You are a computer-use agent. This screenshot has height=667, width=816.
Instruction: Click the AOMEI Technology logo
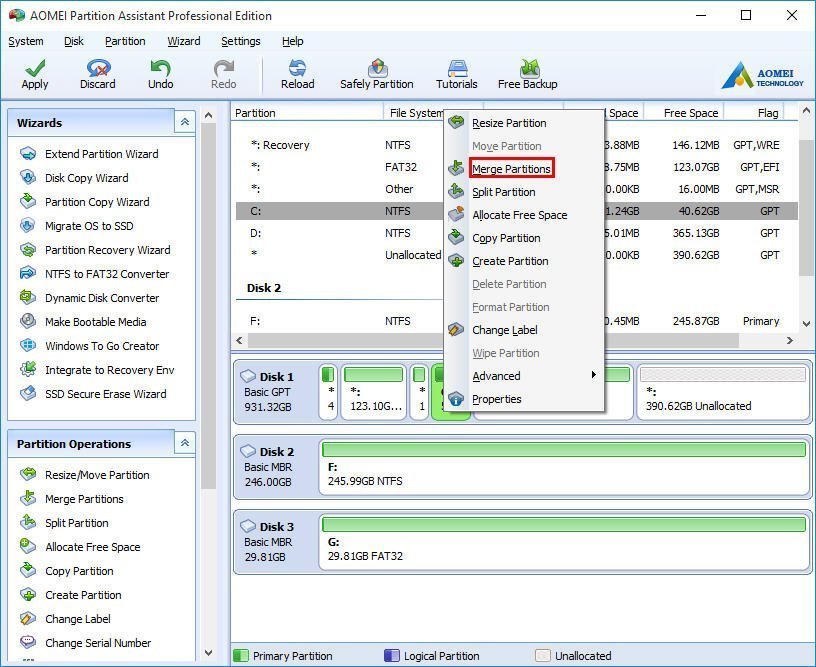coord(762,75)
